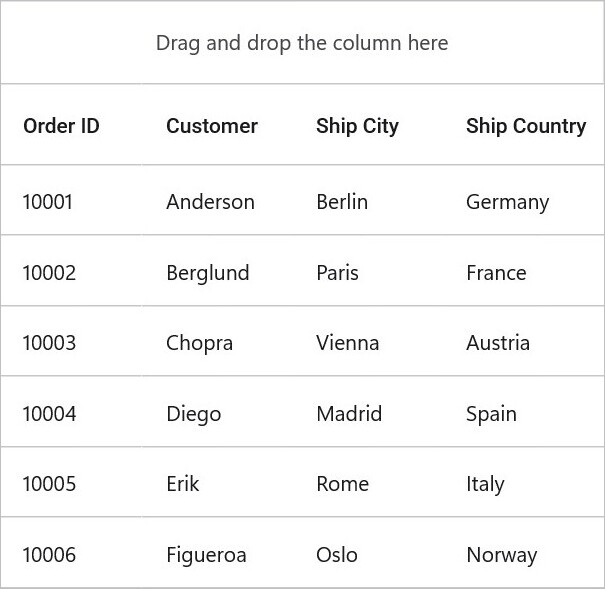605x589 pixels.
Task: Select the Ship Country column header
Action: [x=526, y=126]
